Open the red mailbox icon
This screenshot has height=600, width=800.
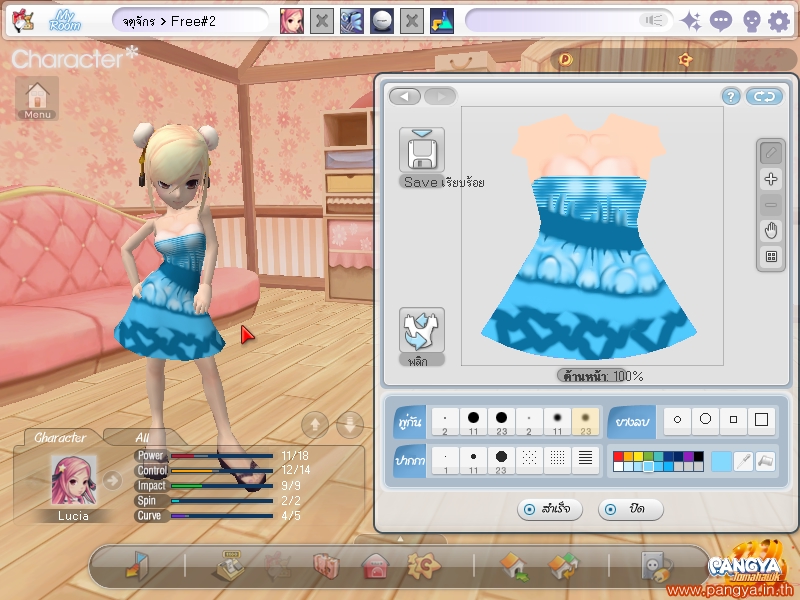(x=375, y=565)
